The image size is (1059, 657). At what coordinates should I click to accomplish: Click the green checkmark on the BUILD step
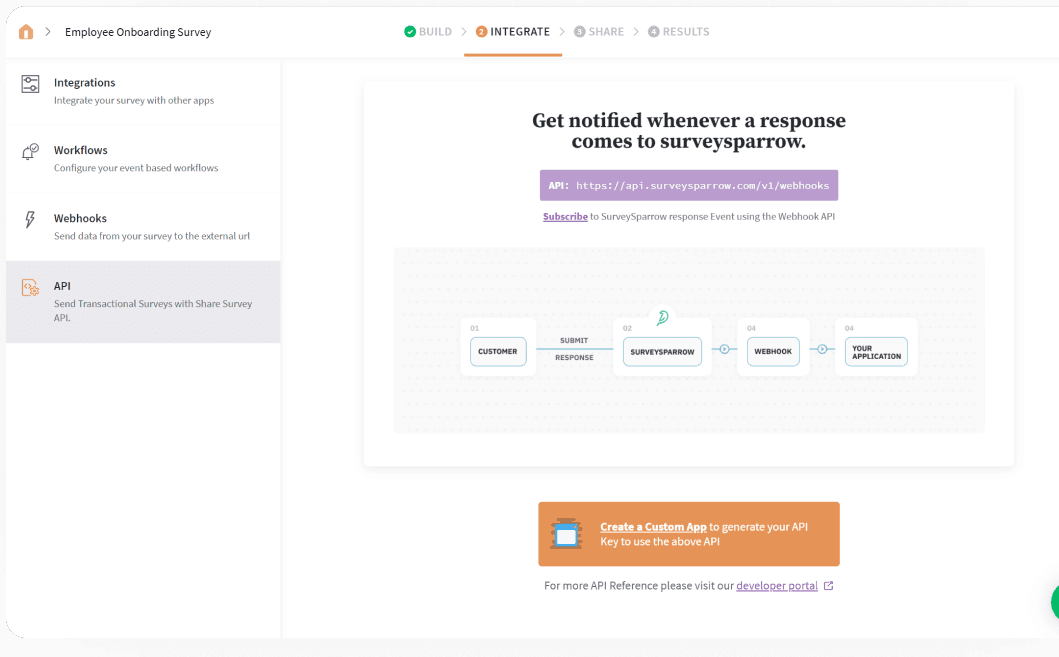pyautogui.click(x=408, y=31)
